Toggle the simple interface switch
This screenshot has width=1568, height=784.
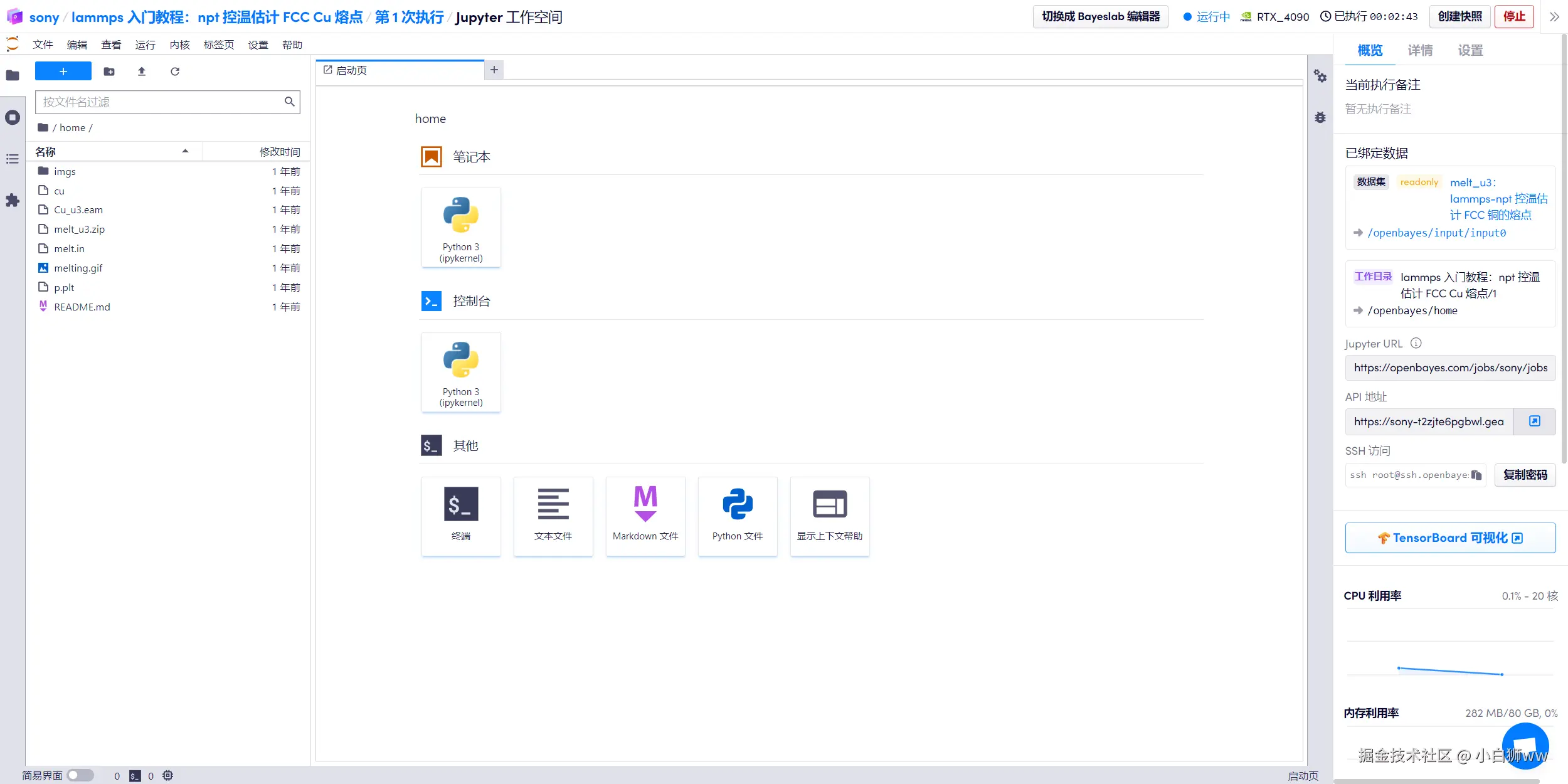coord(80,775)
